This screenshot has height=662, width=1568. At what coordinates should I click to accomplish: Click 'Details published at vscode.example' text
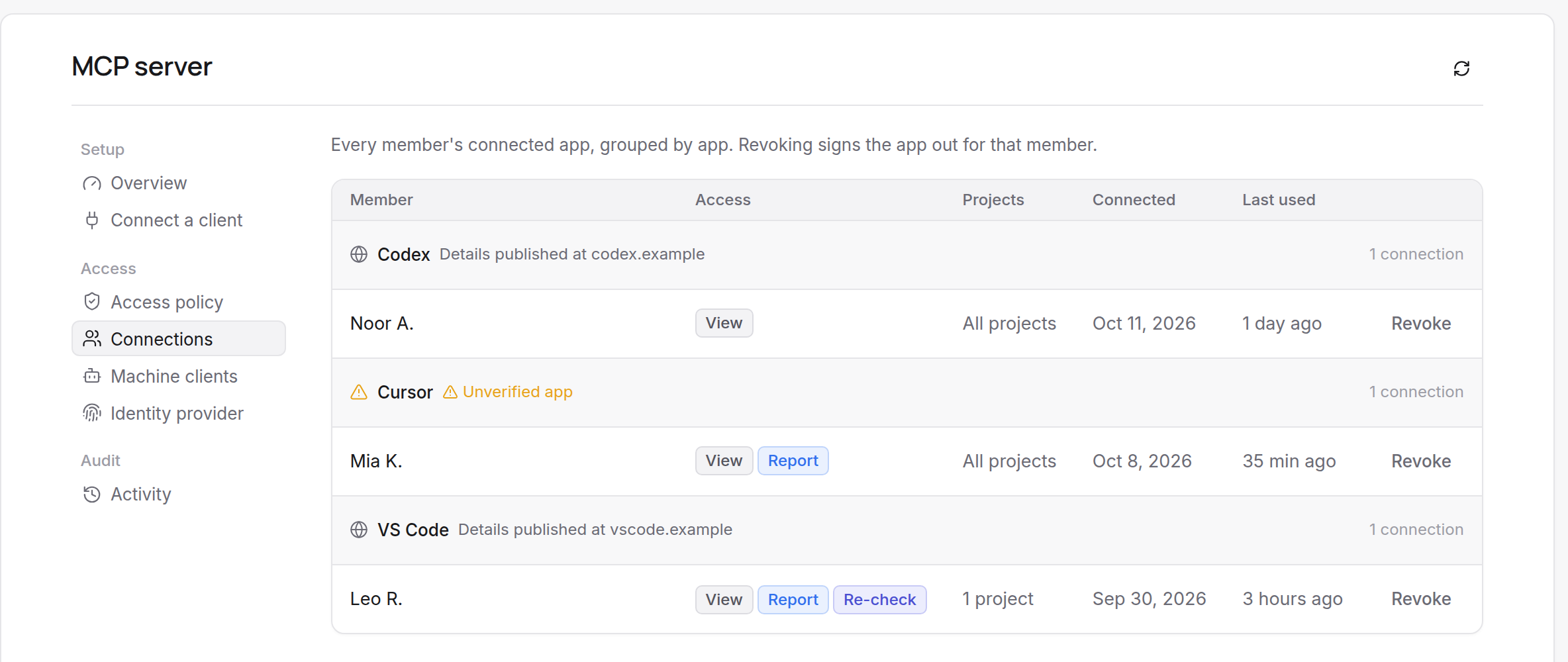595,530
